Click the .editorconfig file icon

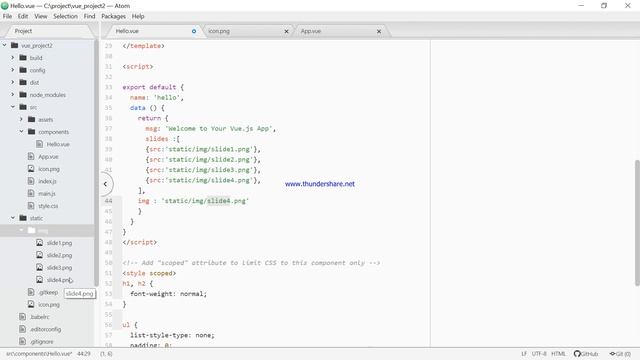point(23,329)
